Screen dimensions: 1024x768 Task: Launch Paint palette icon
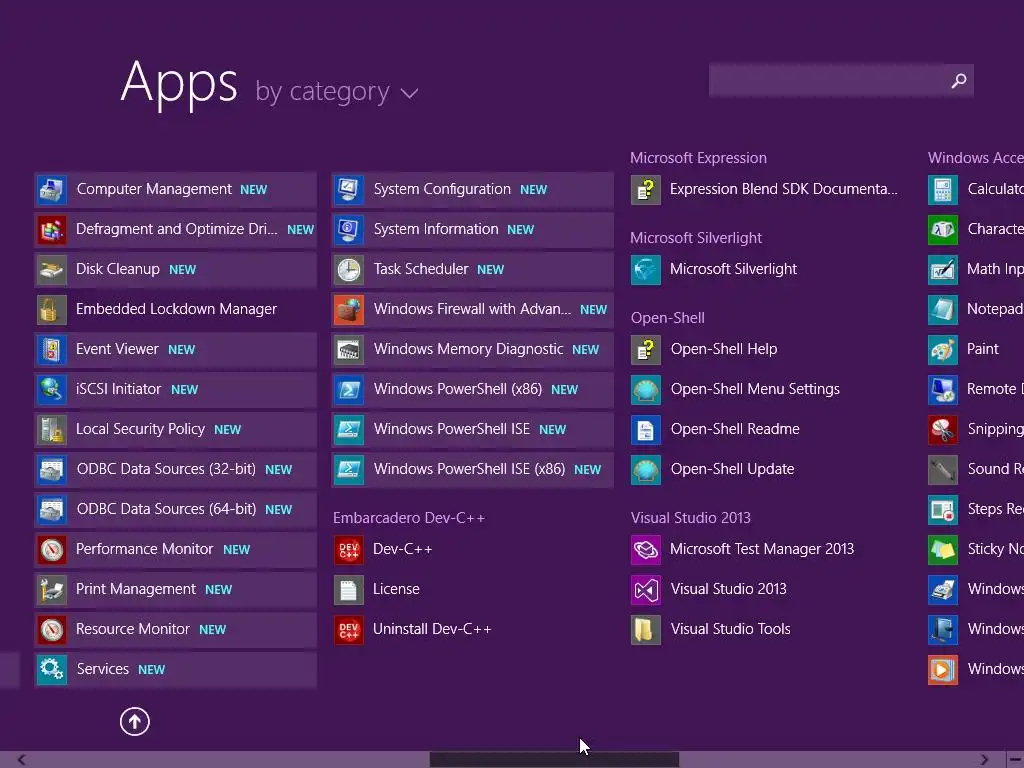point(943,349)
